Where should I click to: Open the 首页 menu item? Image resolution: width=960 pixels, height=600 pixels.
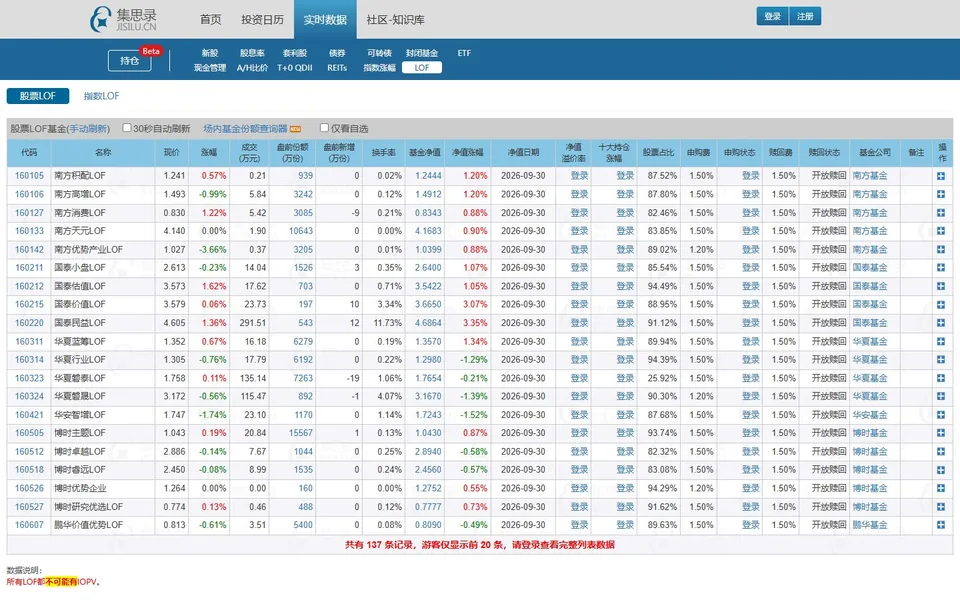pos(211,20)
